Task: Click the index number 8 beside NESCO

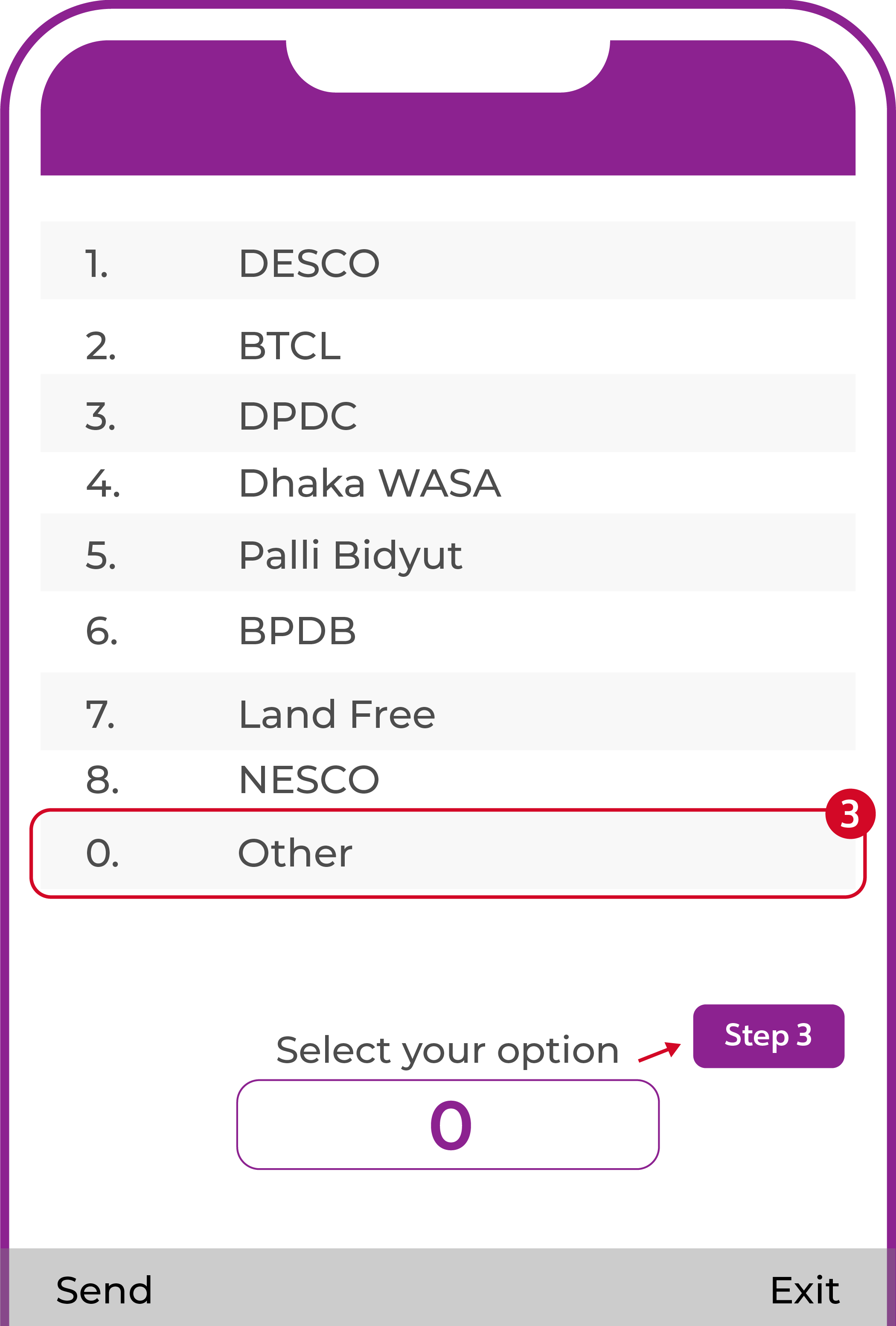Action: pyautogui.click(x=102, y=780)
